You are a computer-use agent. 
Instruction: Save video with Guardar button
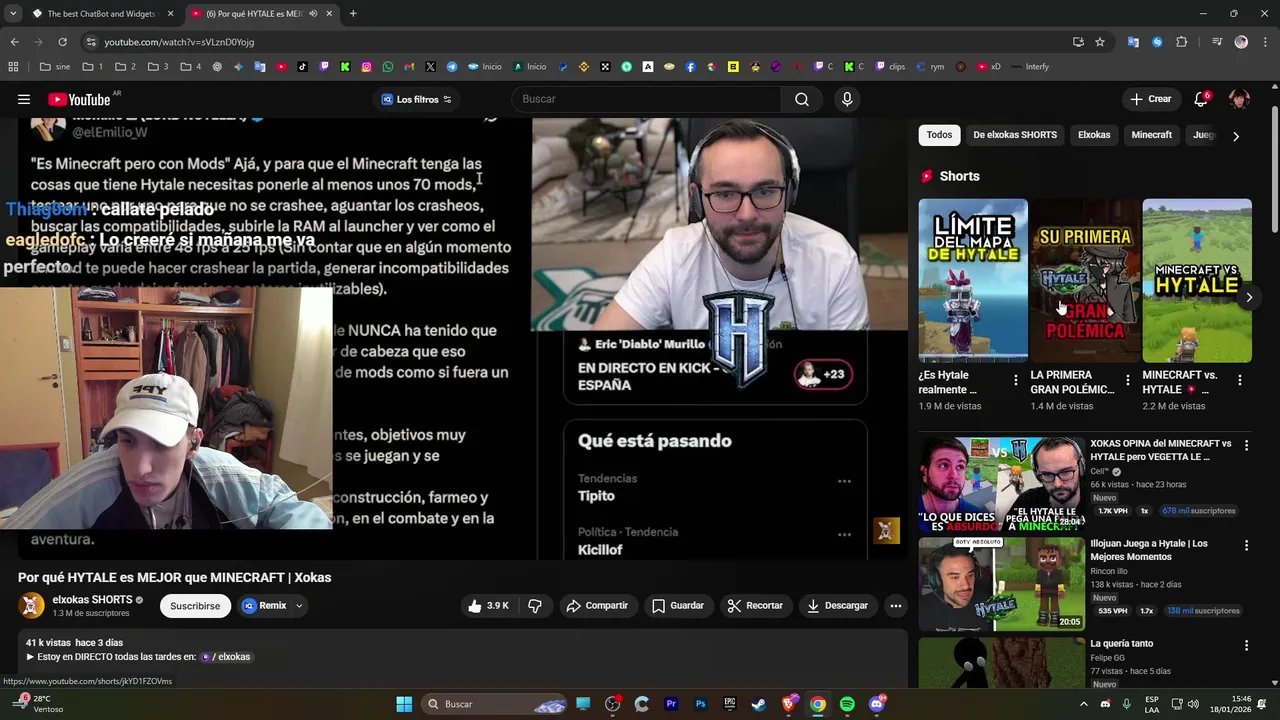[678, 606]
